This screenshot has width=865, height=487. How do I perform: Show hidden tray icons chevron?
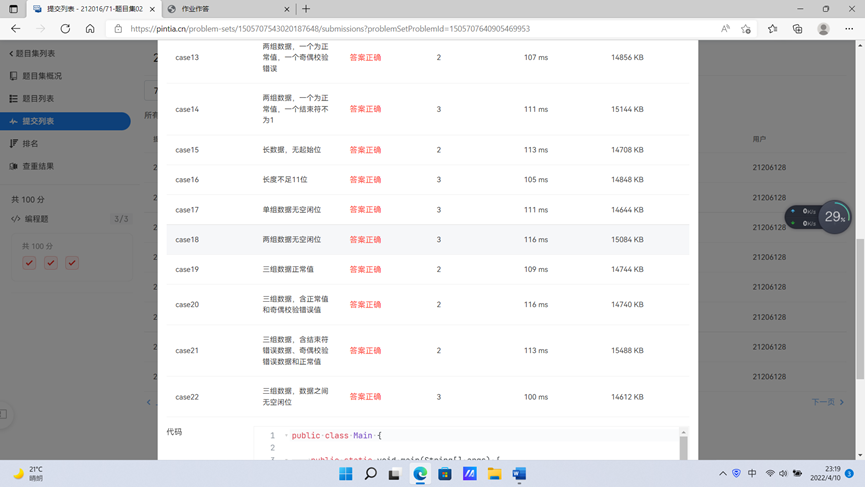click(x=723, y=473)
